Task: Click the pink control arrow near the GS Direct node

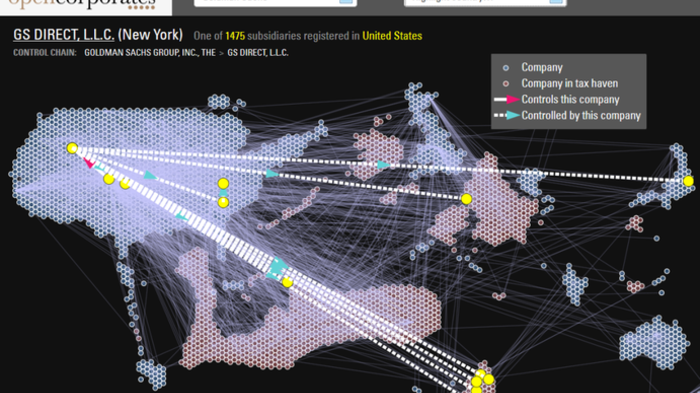Action: (x=90, y=163)
